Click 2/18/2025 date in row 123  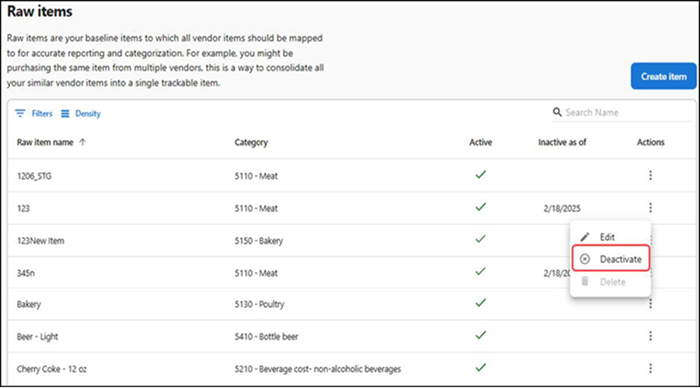(x=562, y=208)
